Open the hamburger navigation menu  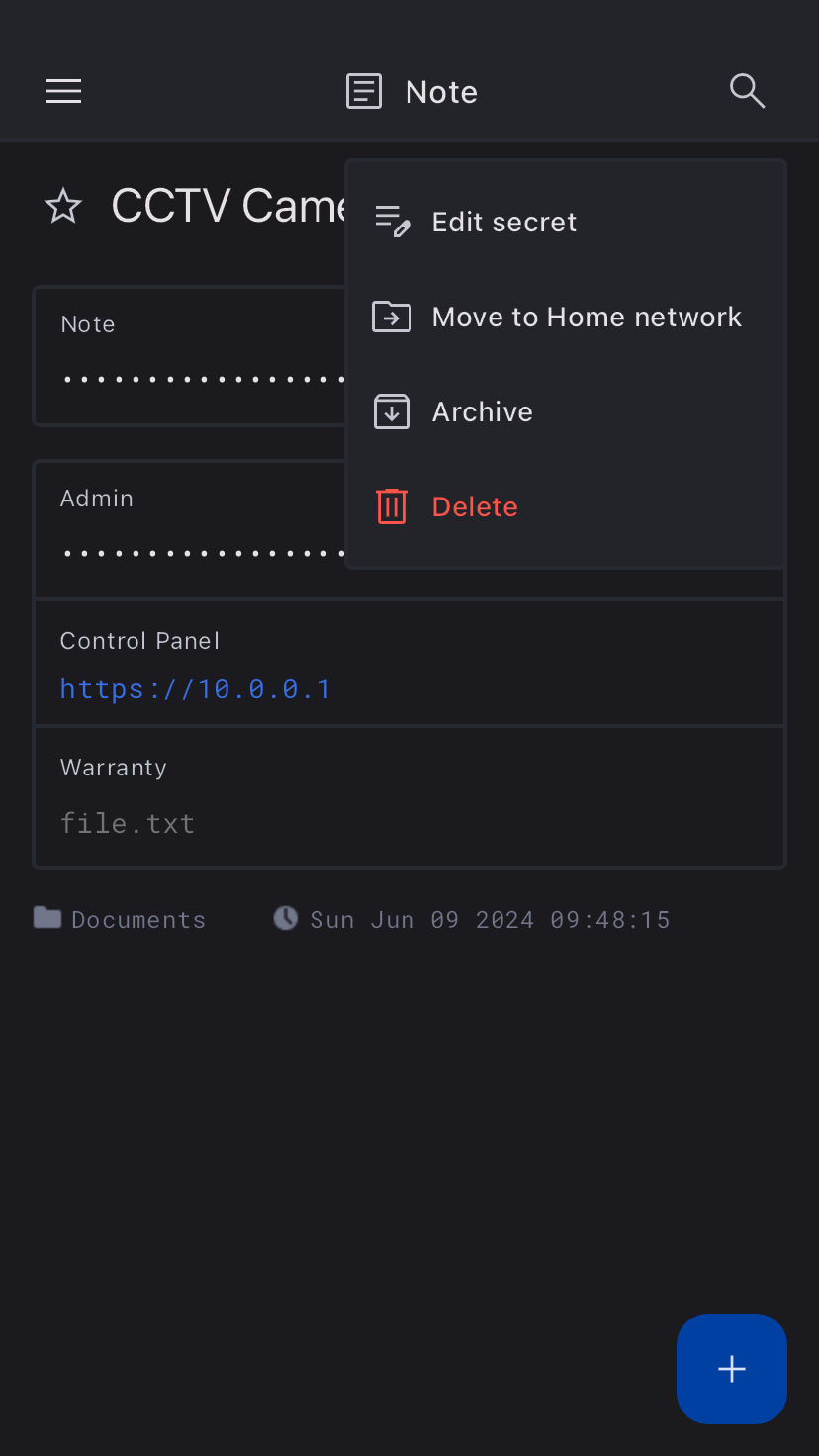63,92
